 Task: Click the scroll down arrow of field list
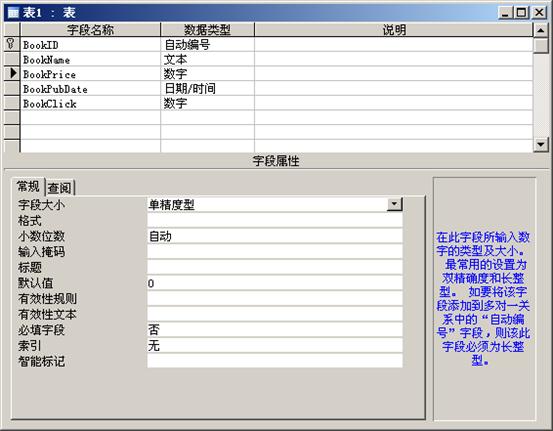point(540,144)
